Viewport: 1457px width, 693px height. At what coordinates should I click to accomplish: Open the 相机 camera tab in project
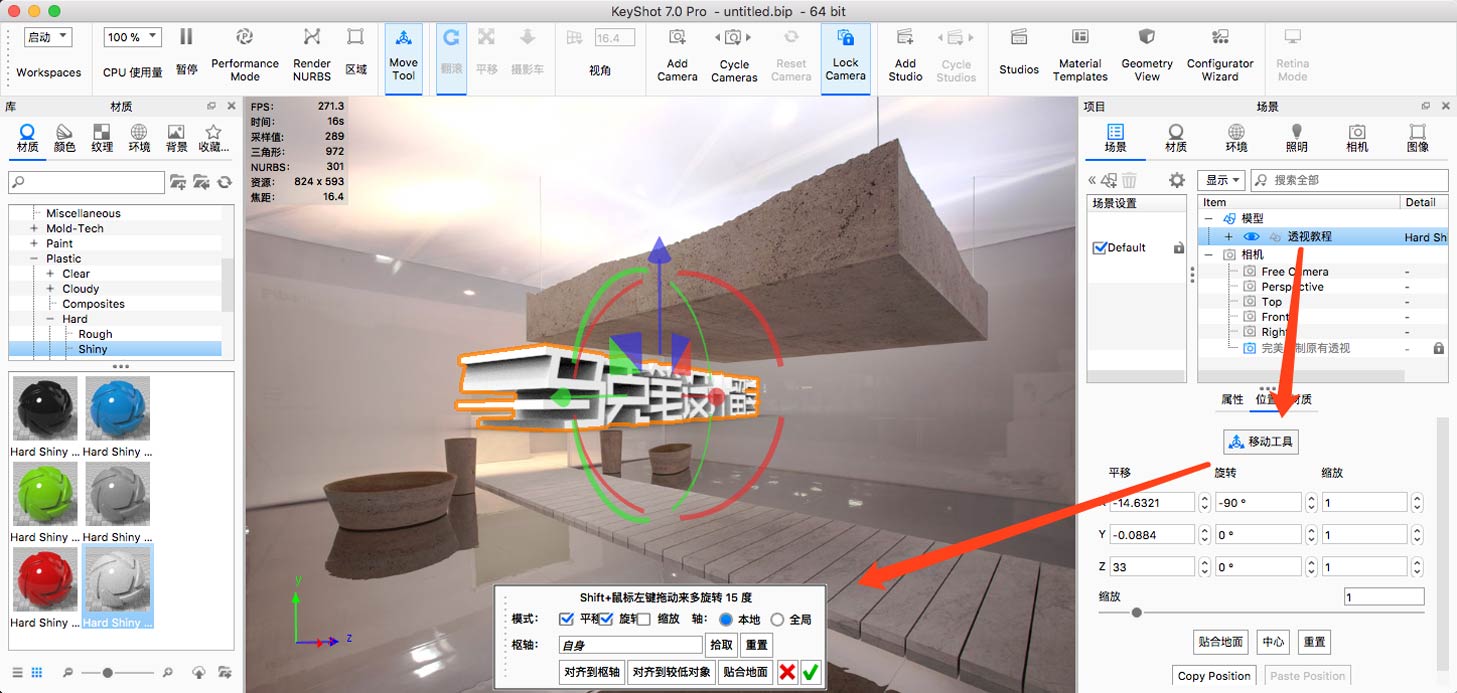[1357, 138]
